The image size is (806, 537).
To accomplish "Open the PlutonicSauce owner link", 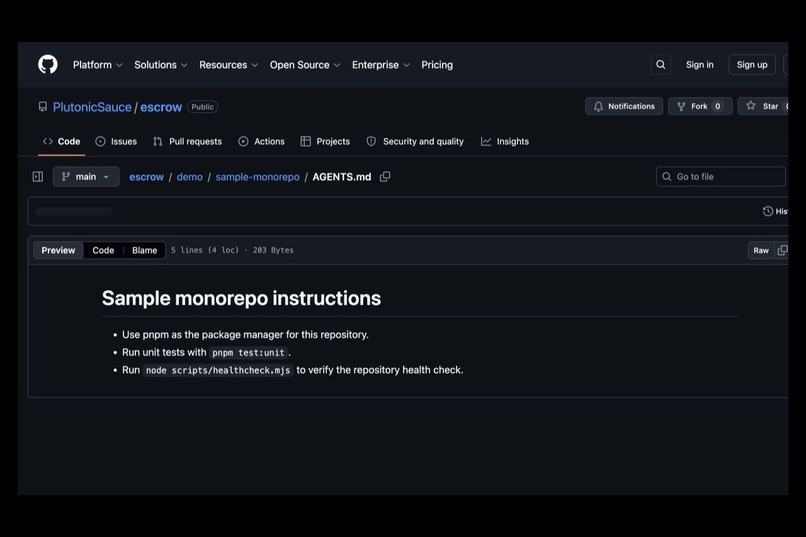I will coord(92,107).
